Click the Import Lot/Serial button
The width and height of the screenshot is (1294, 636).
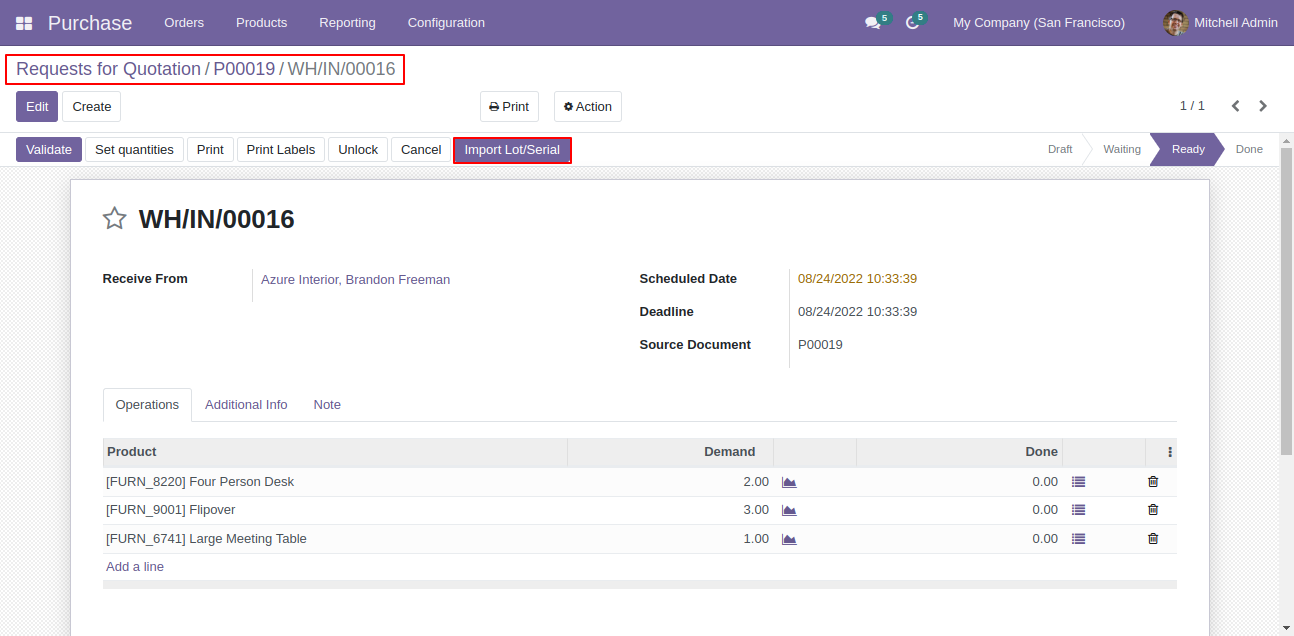point(512,150)
